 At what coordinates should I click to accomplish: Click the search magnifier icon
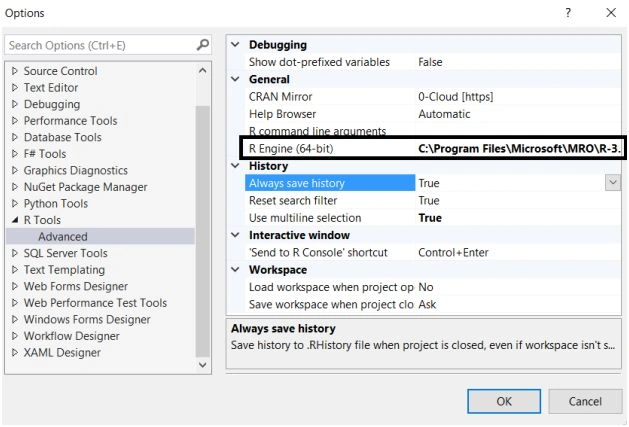pos(203,45)
